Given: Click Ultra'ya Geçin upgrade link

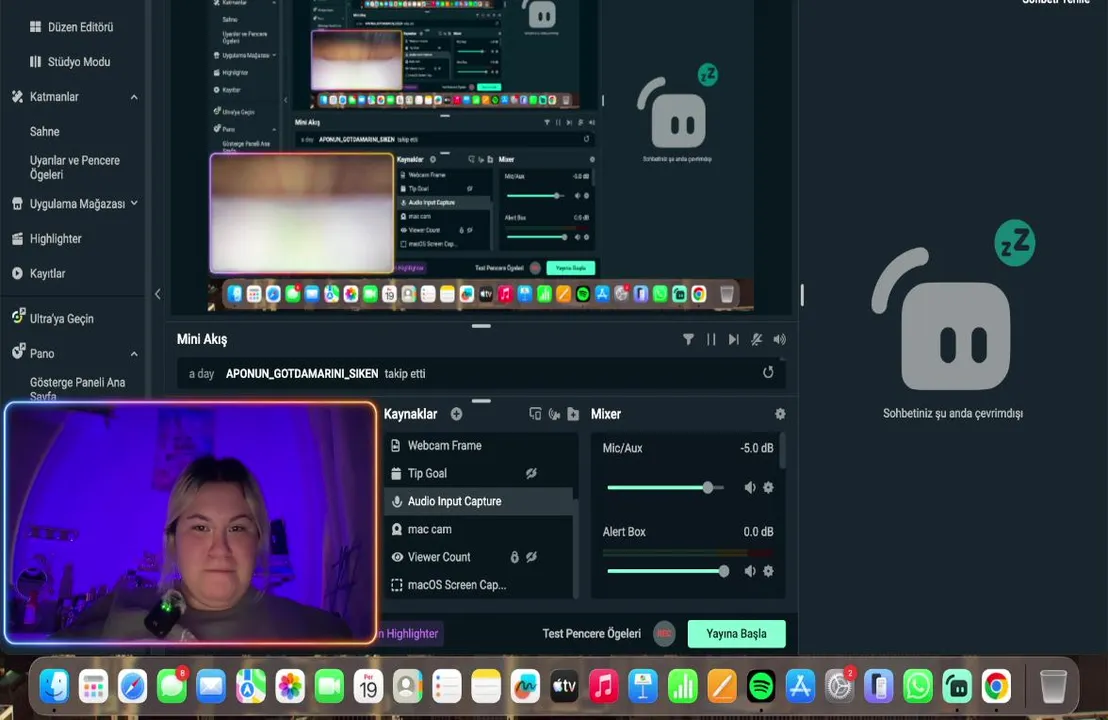Looking at the screenshot, I should point(53,318).
